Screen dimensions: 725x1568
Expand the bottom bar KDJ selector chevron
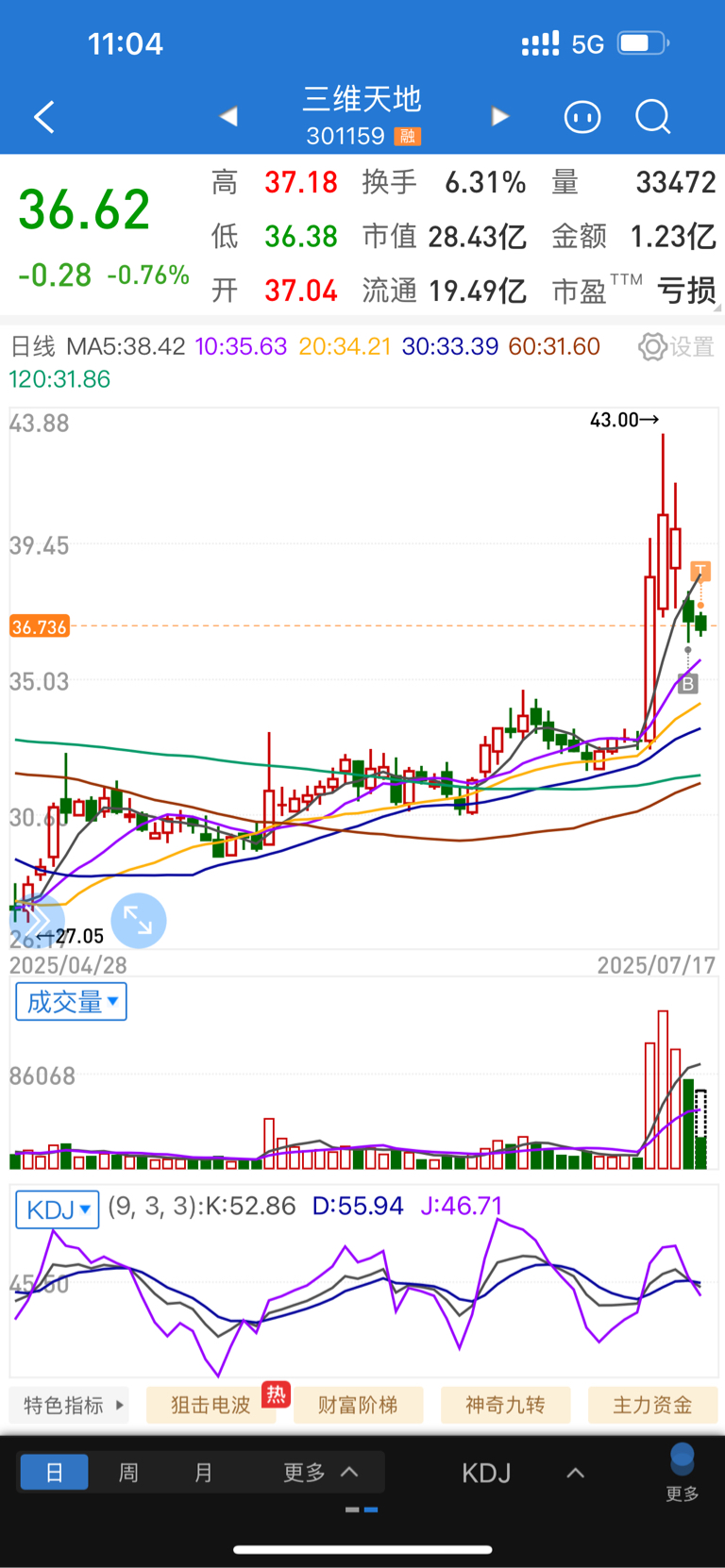click(x=575, y=1473)
